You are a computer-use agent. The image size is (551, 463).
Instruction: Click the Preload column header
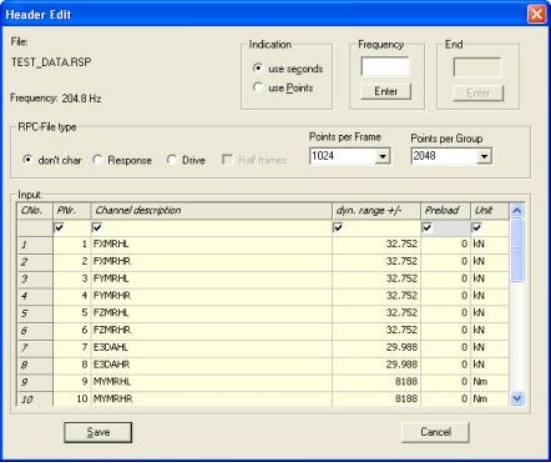pyautogui.click(x=446, y=210)
